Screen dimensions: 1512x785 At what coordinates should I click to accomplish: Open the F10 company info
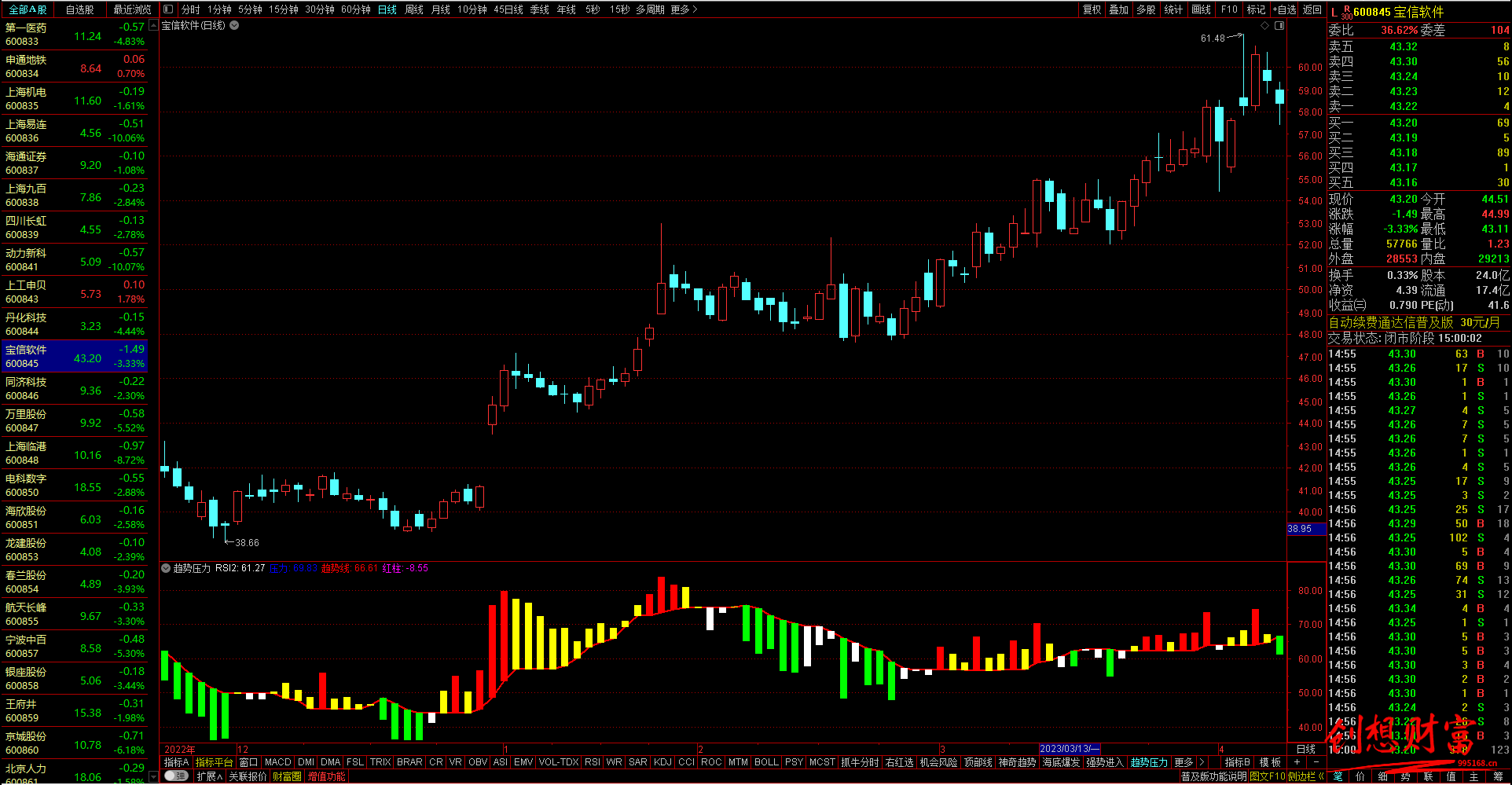(x=1229, y=9)
